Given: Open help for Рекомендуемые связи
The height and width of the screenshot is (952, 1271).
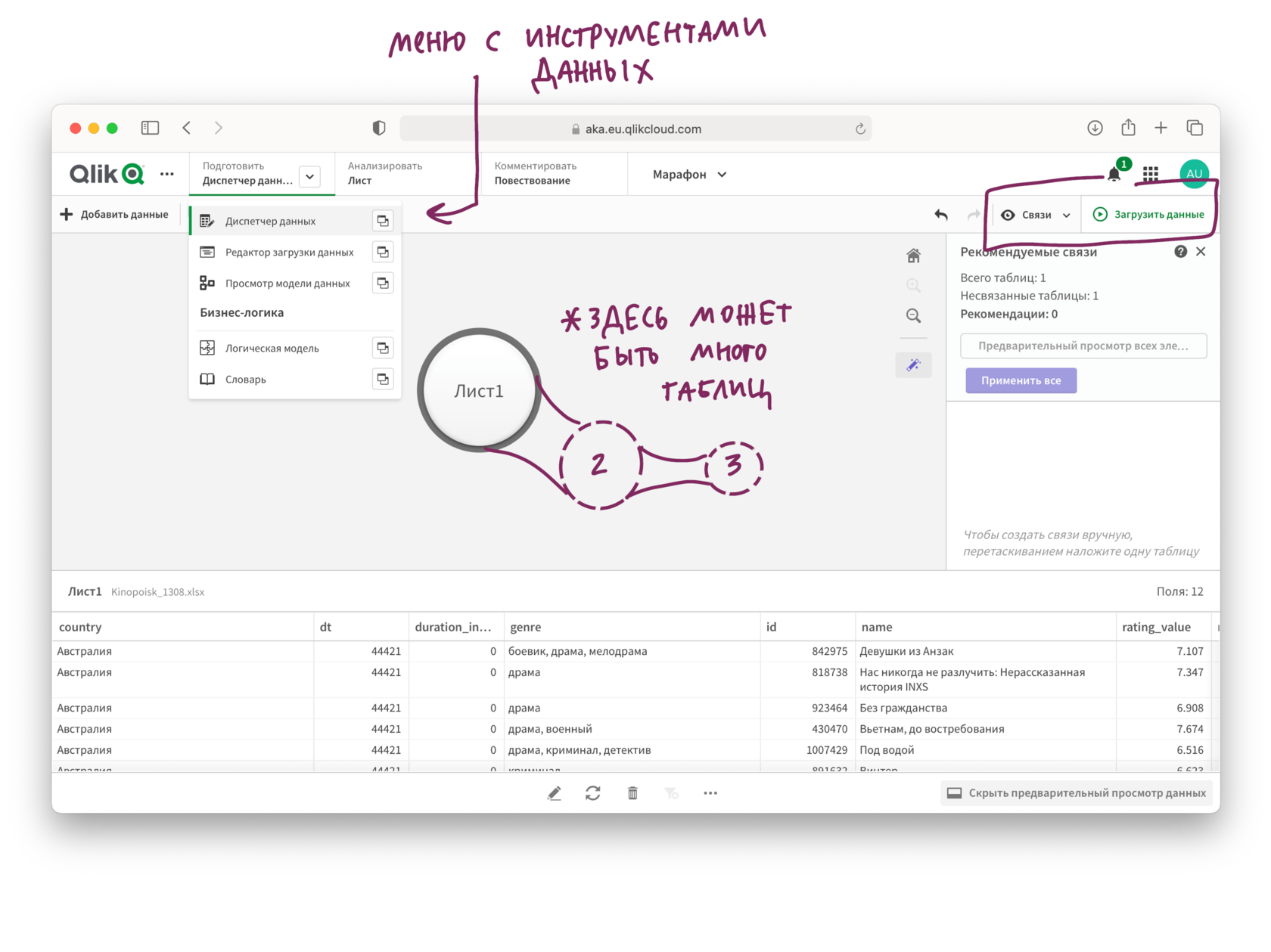Looking at the screenshot, I should (x=1180, y=252).
